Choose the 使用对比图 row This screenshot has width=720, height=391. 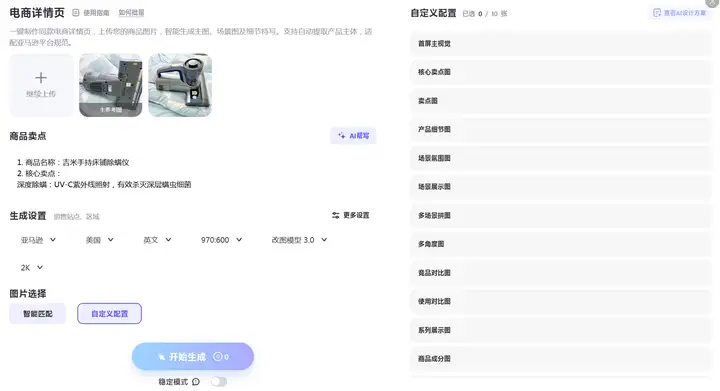point(561,302)
